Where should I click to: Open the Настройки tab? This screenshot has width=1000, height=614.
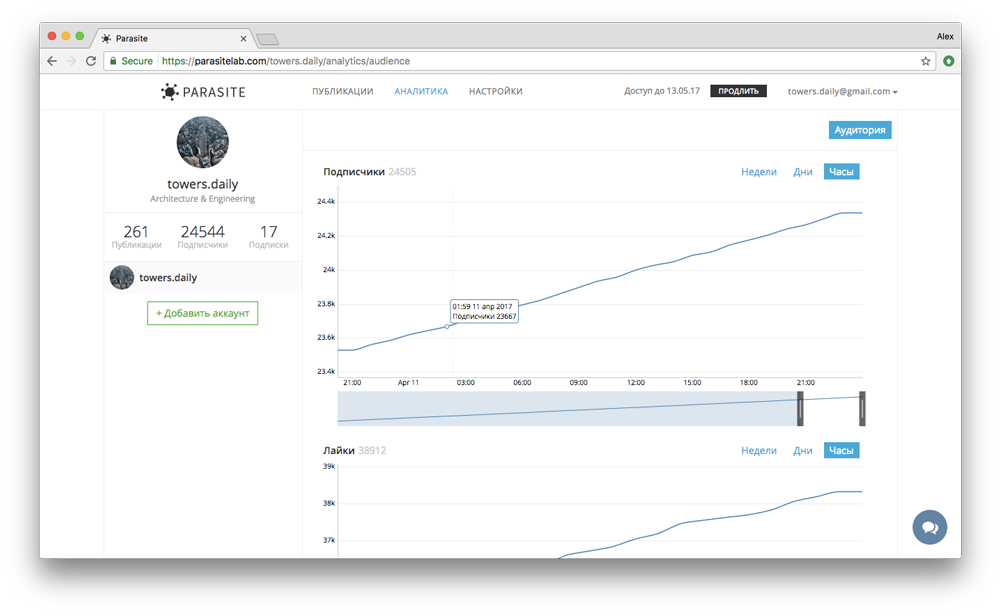[x=495, y=92]
